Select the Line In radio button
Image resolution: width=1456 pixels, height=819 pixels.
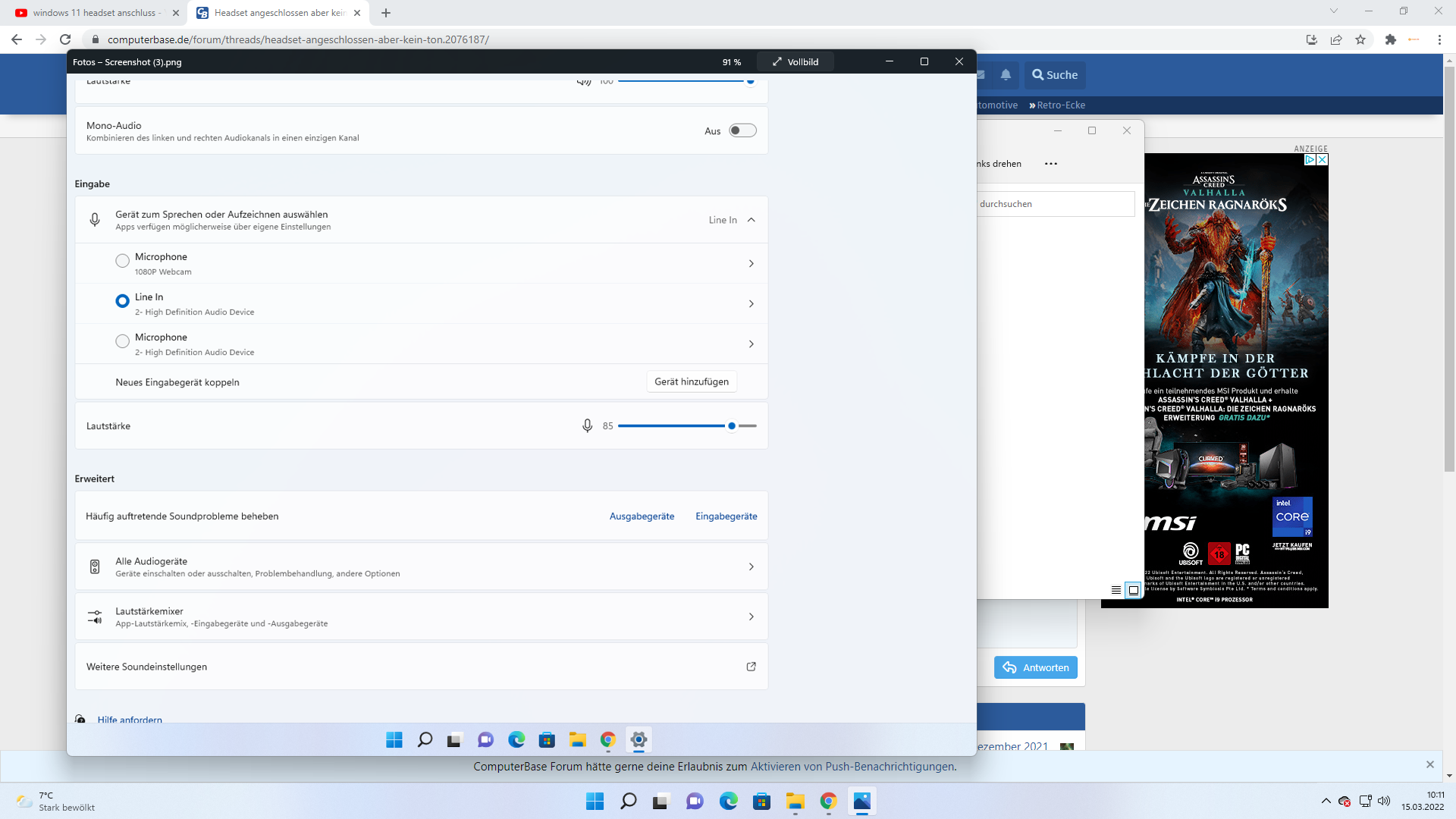point(122,301)
